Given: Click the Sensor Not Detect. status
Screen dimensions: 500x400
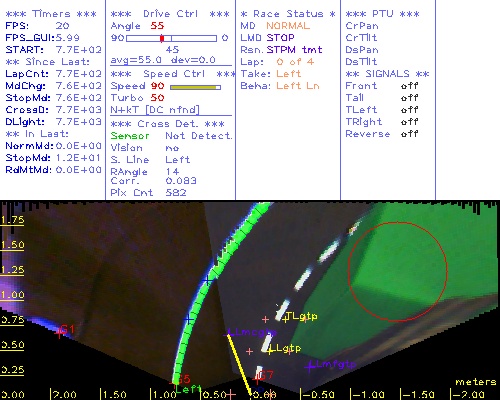Looking at the screenshot, I should click(171, 136).
